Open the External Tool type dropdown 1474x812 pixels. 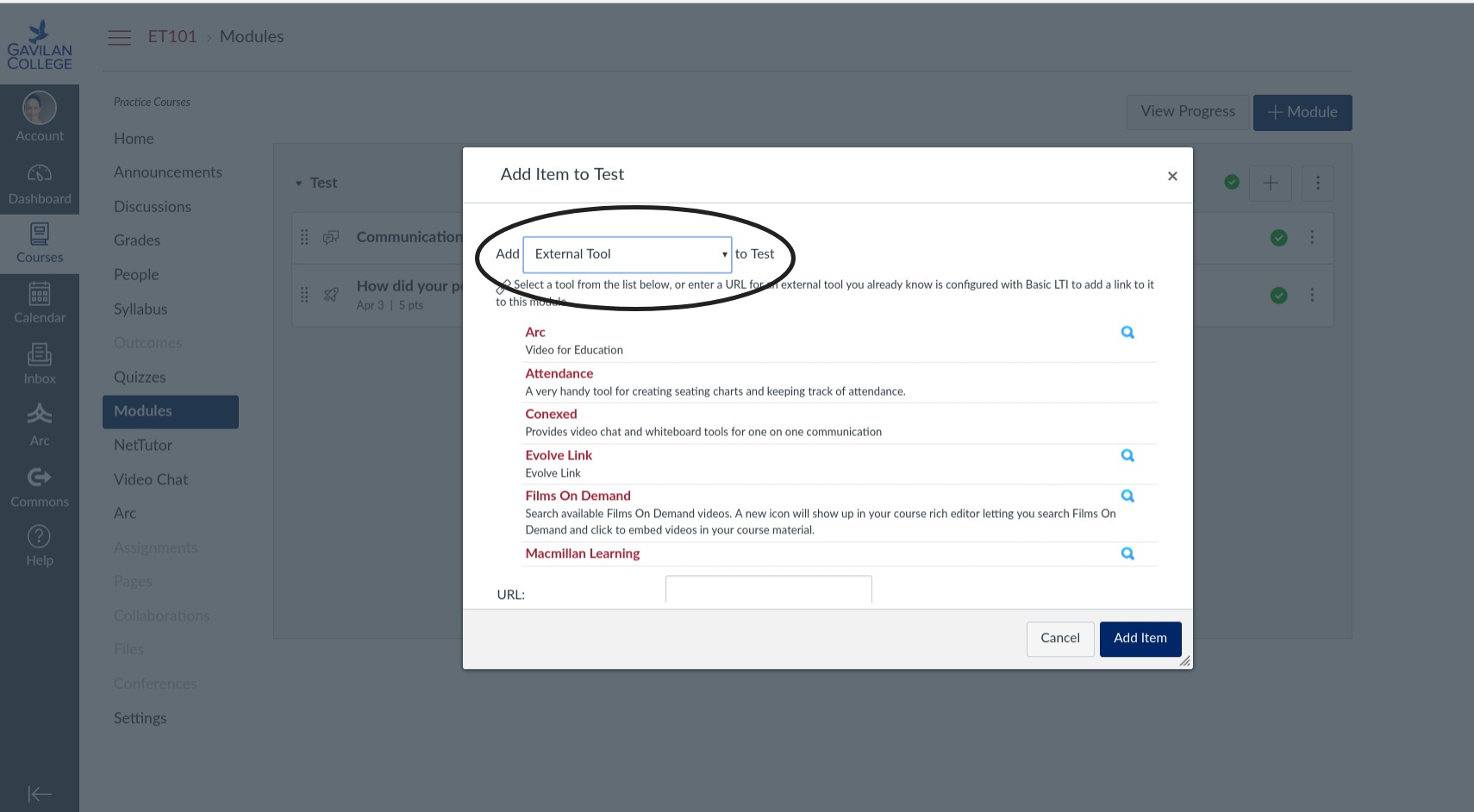(x=628, y=254)
